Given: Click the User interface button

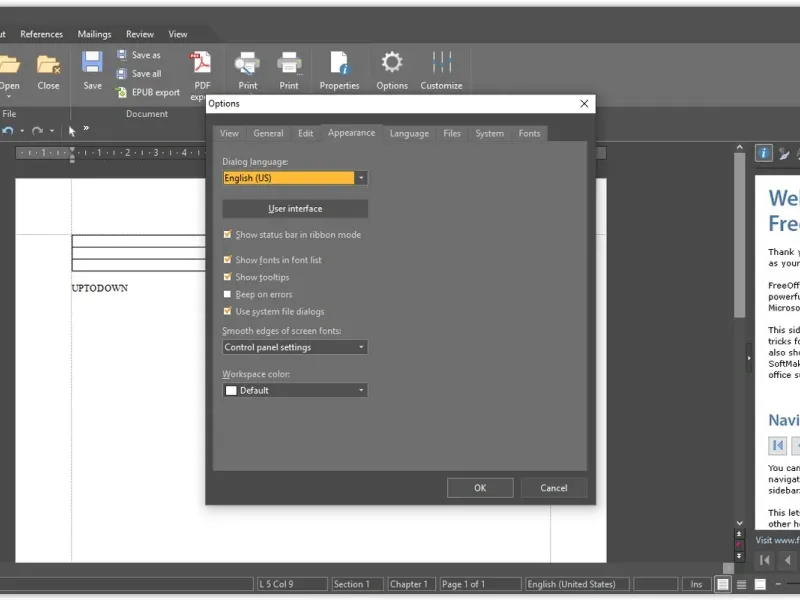Looking at the screenshot, I should pyautogui.click(x=295, y=209).
